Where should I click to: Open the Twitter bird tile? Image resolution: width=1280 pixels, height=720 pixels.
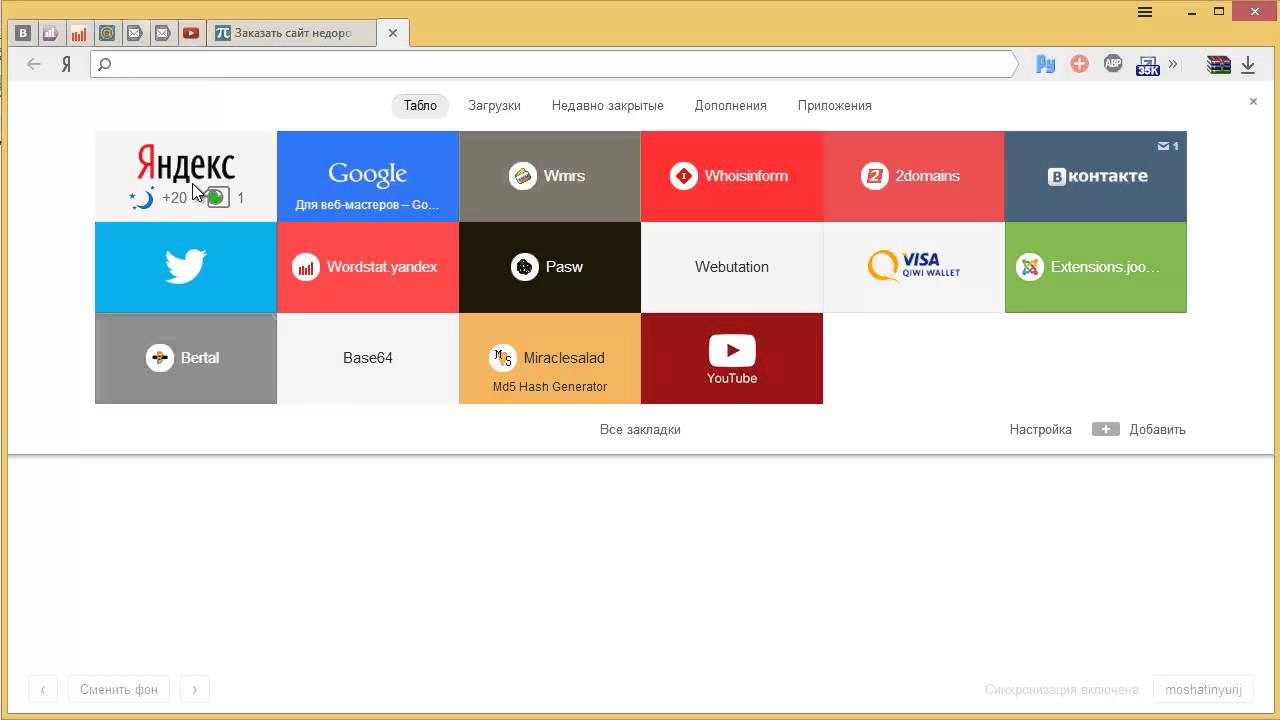[x=186, y=267]
